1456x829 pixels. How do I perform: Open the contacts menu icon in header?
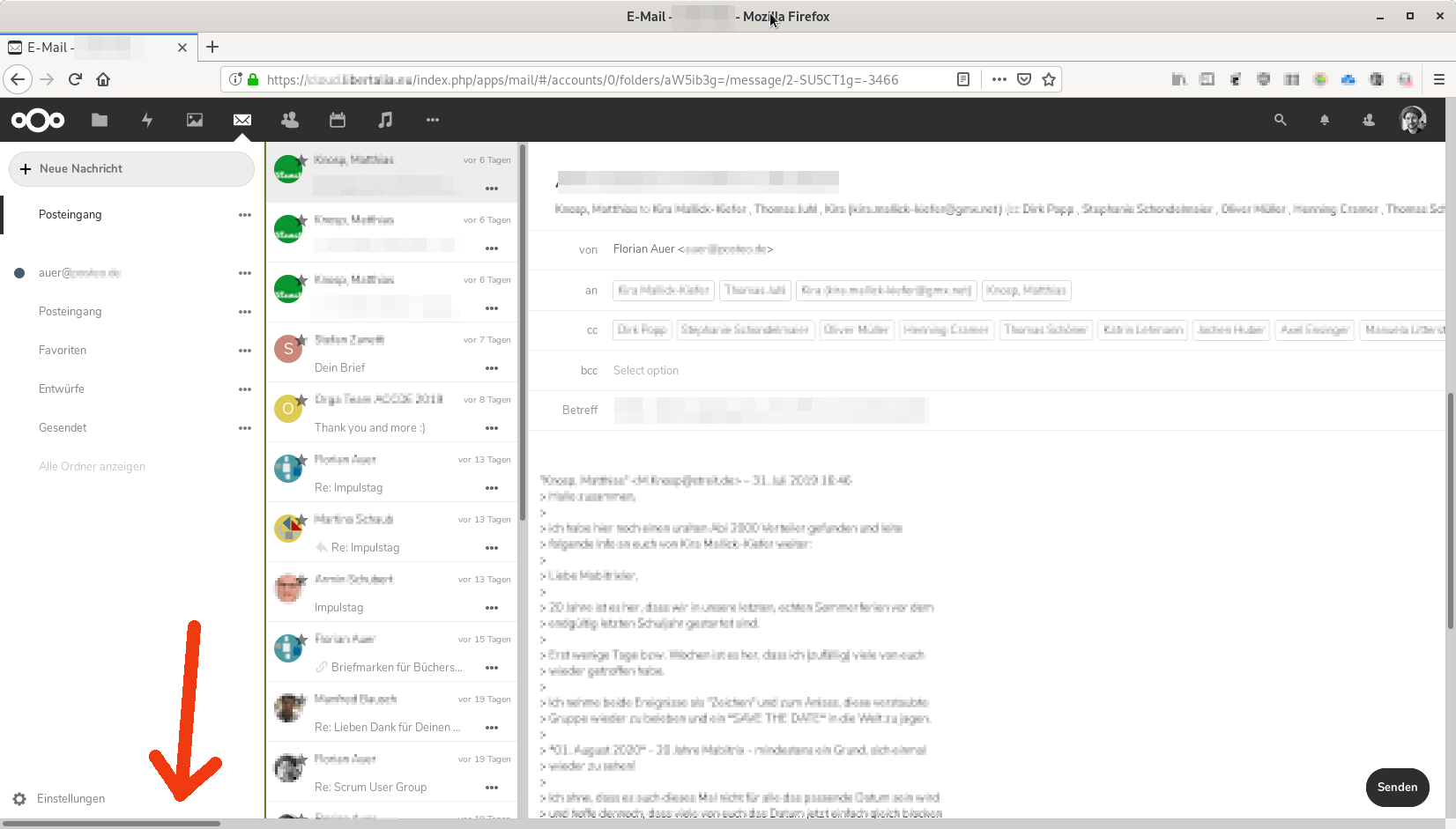click(x=1369, y=120)
